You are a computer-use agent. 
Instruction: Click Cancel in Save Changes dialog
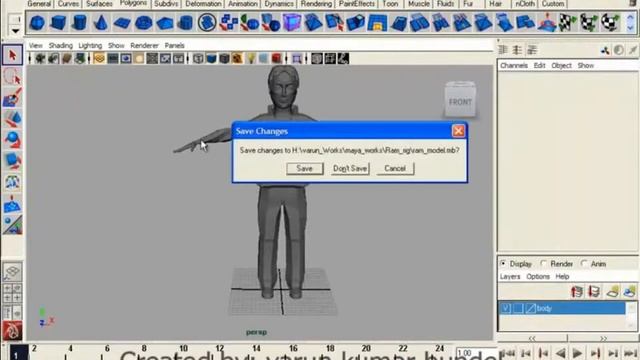point(395,169)
